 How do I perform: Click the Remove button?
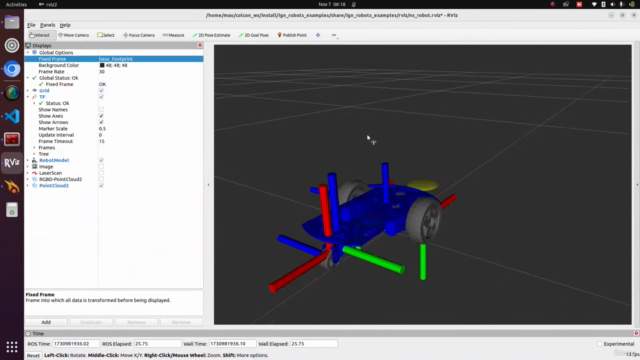(x=136, y=322)
